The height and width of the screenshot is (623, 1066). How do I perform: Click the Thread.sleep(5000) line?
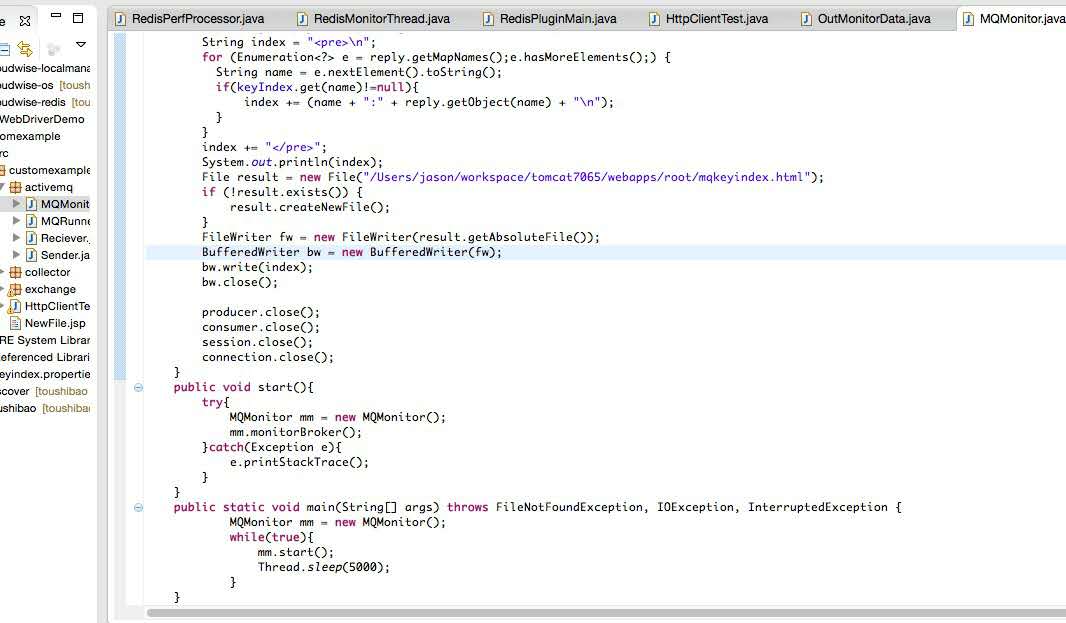coord(324,567)
